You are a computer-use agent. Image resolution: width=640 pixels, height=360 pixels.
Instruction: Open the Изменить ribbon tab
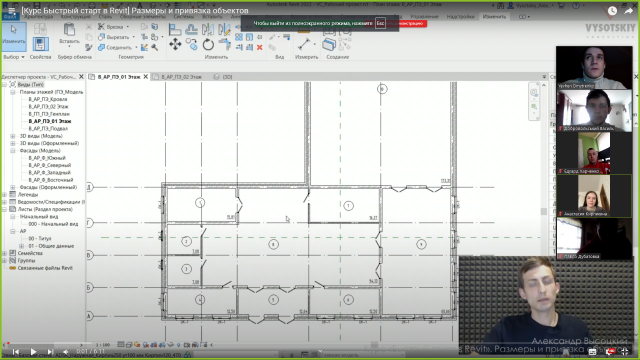tap(494, 17)
